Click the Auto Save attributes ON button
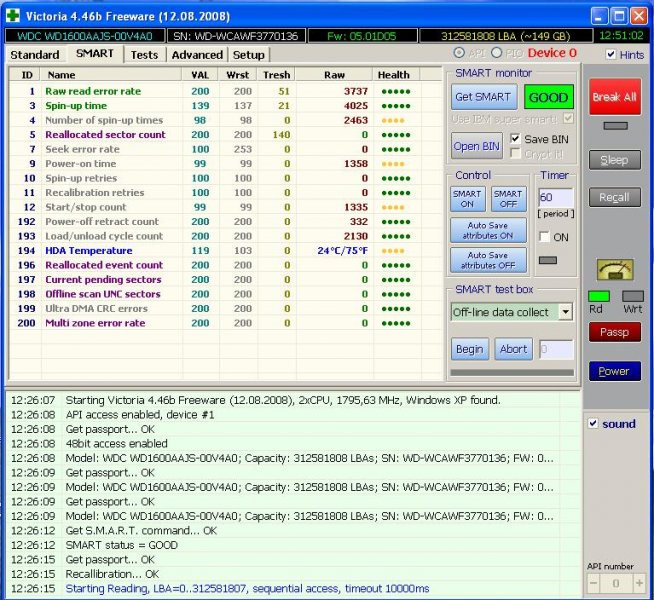The width and height of the screenshot is (654, 600). coord(487,230)
